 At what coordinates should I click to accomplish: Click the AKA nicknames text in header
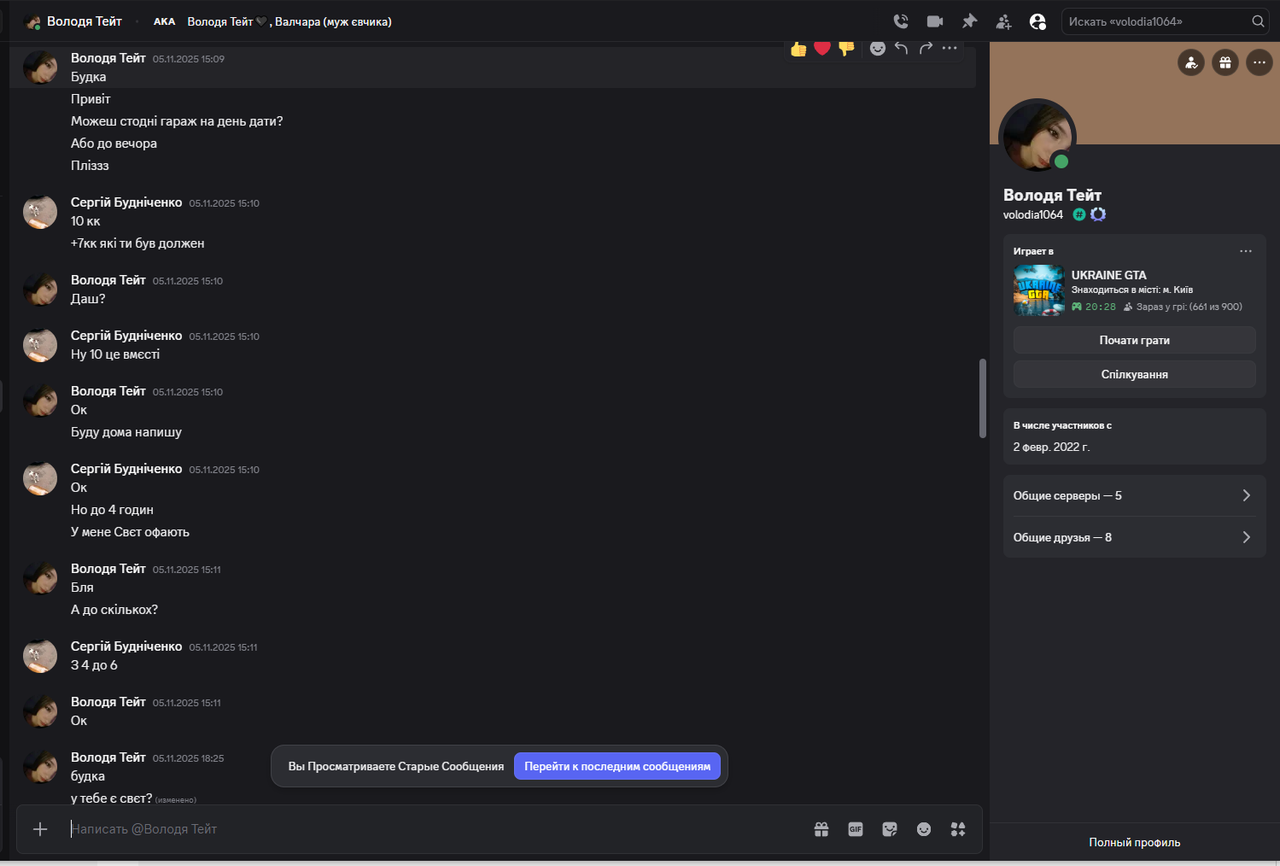pyautogui.click(x=289, y=21)
